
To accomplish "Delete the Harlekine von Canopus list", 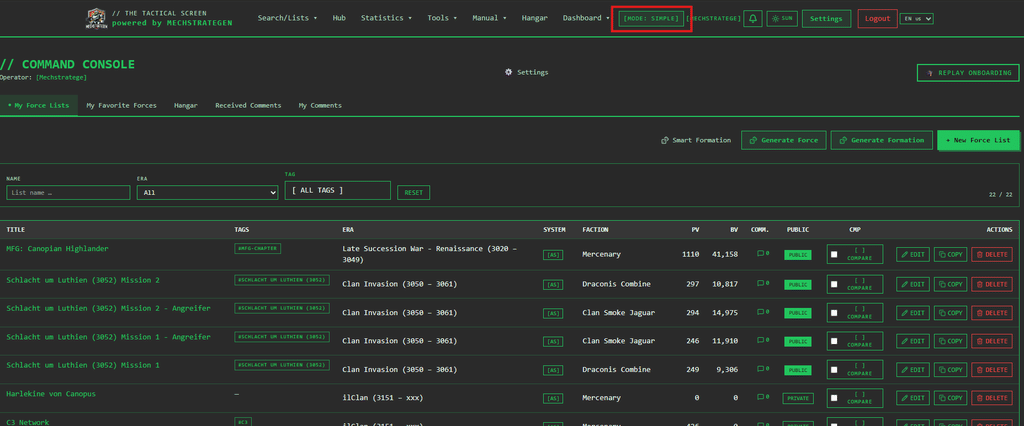I will coord(992,398).
